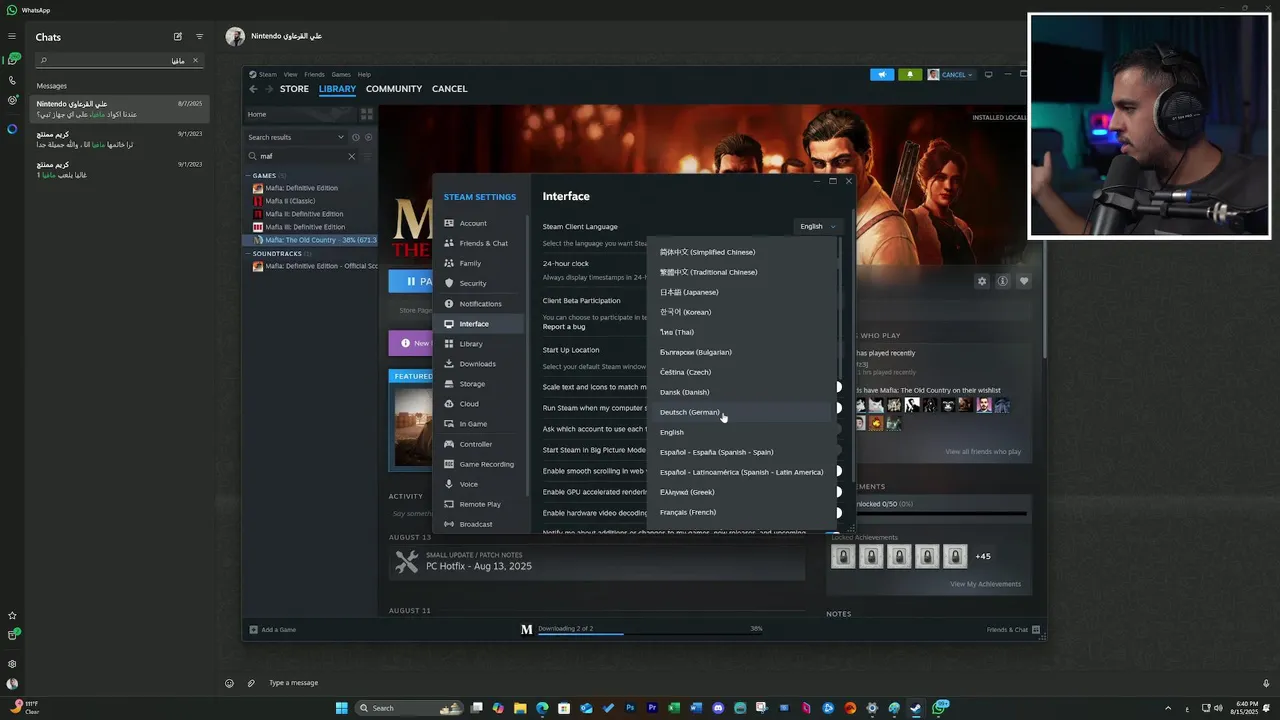Open WhatsApp settings gear icon
The height and width of the screenshot is (720, 1280).
point(12,663)
